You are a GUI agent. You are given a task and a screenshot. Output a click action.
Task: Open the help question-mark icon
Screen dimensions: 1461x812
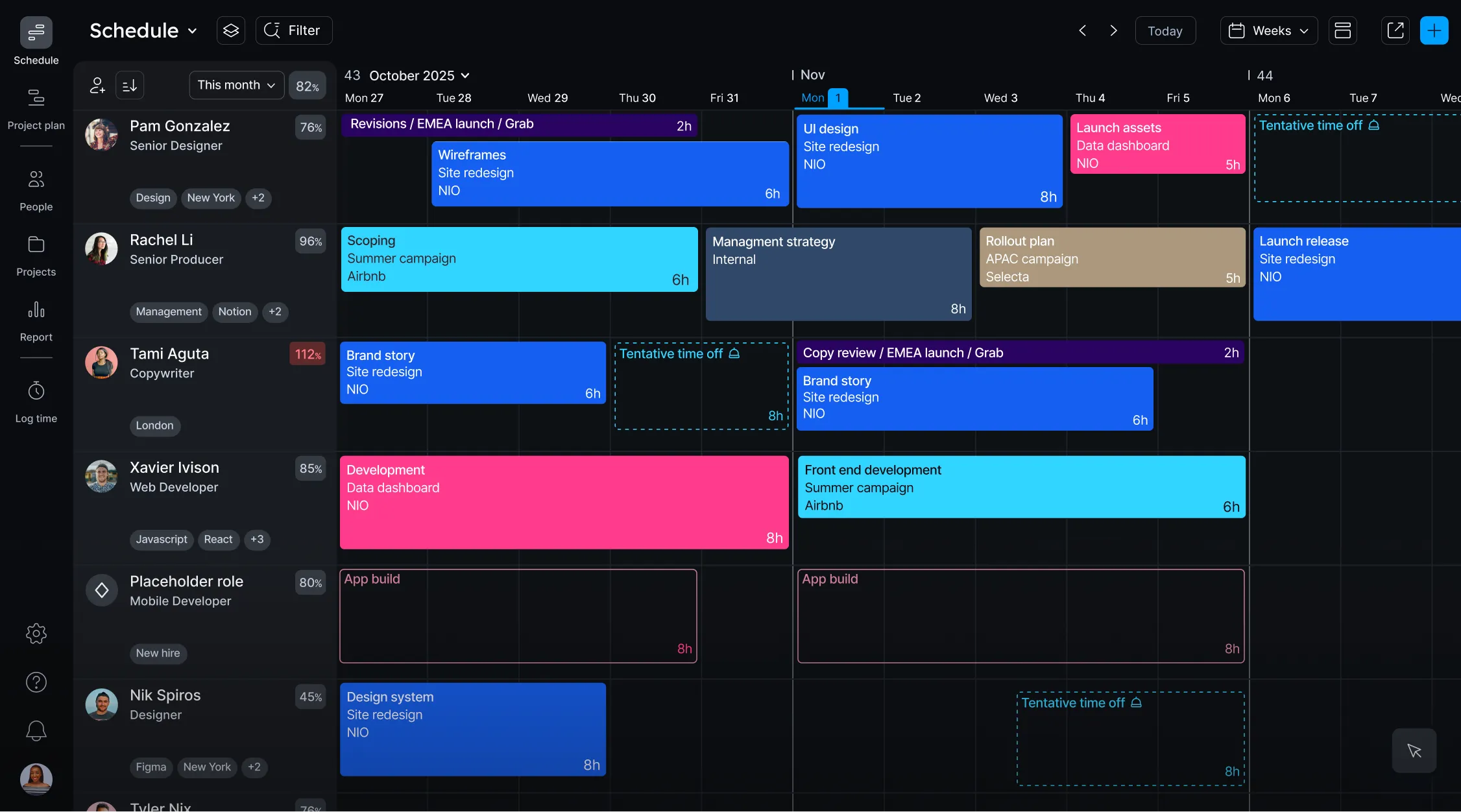click(x=36, y=682)
